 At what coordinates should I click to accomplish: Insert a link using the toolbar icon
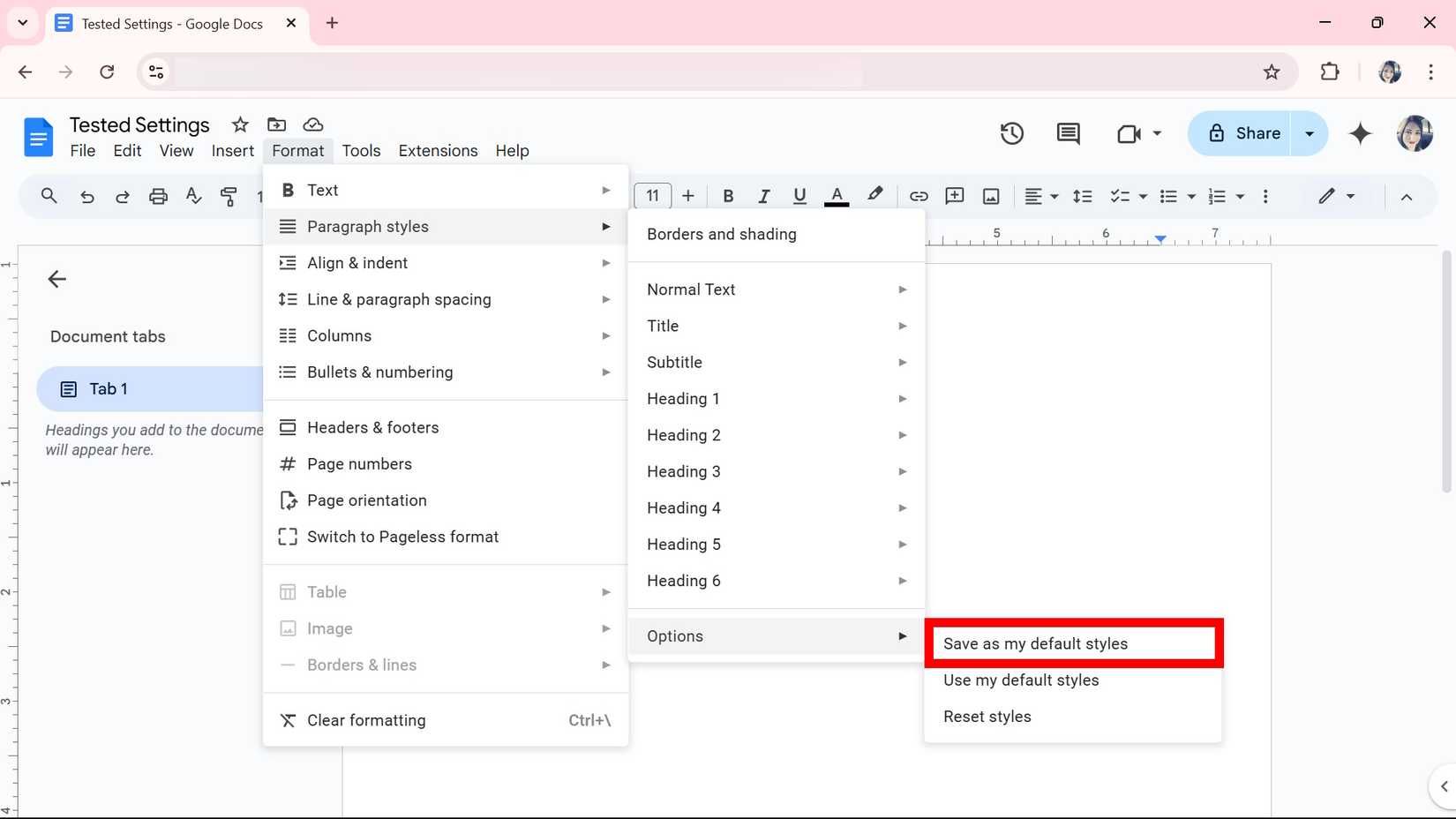pos(919,196)
